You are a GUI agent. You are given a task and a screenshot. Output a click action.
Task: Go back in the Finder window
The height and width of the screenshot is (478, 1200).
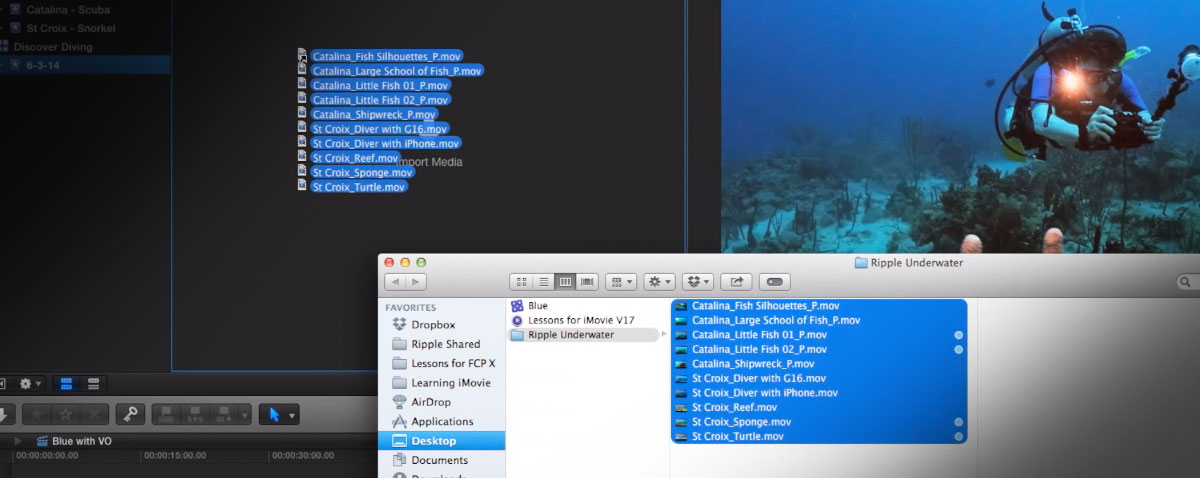(x=394, y=282)
